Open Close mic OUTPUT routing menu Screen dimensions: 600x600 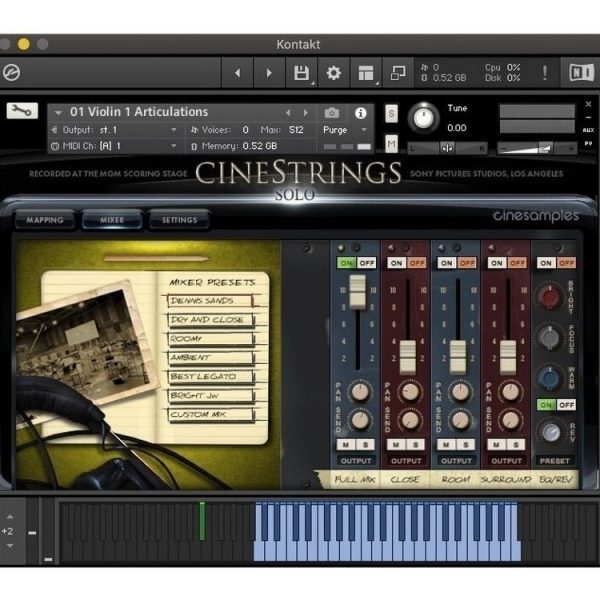(406, 461)
